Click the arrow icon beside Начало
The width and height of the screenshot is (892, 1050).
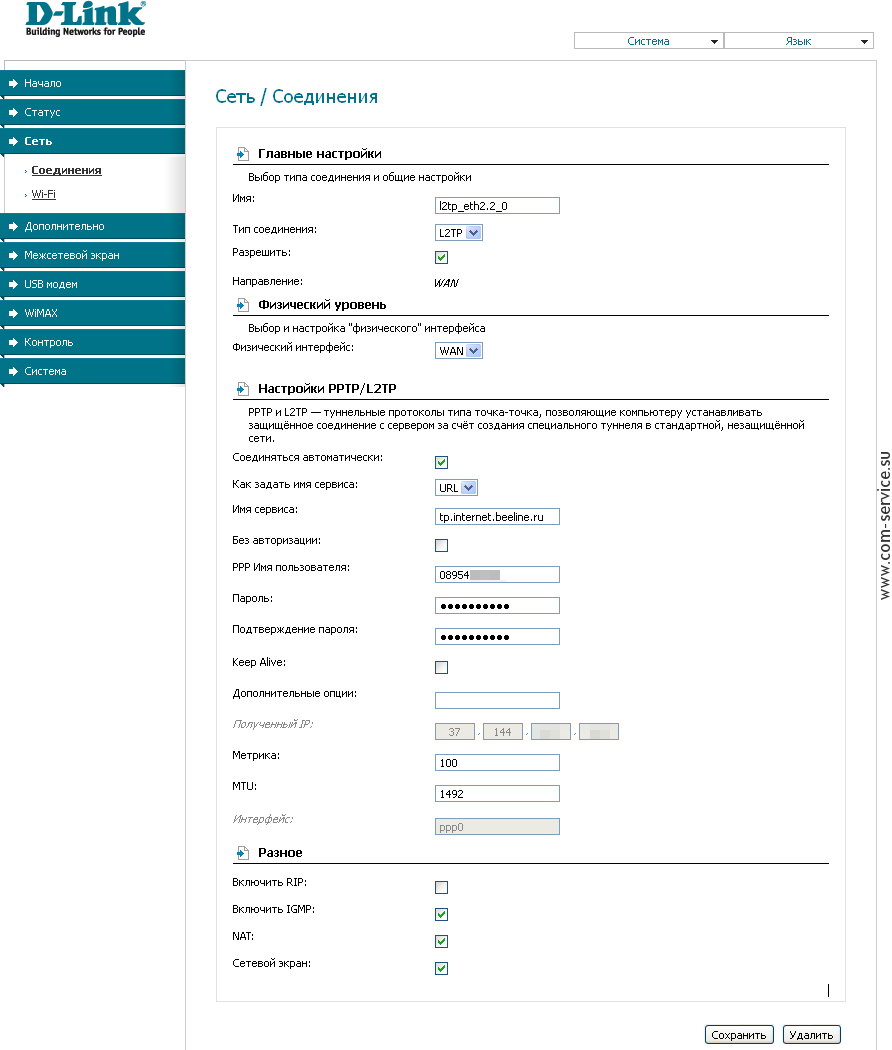click(13, 84)
